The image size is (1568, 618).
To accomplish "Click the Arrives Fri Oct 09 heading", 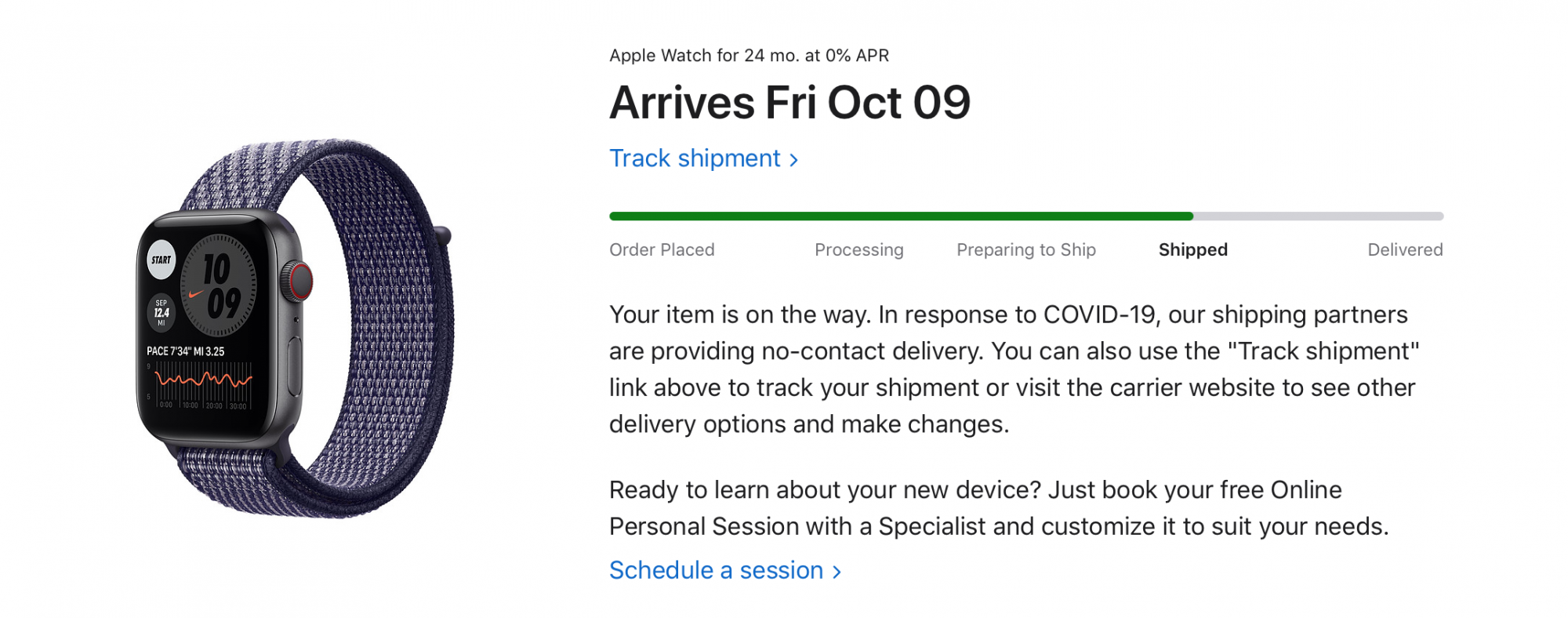I will click(790, 103).
